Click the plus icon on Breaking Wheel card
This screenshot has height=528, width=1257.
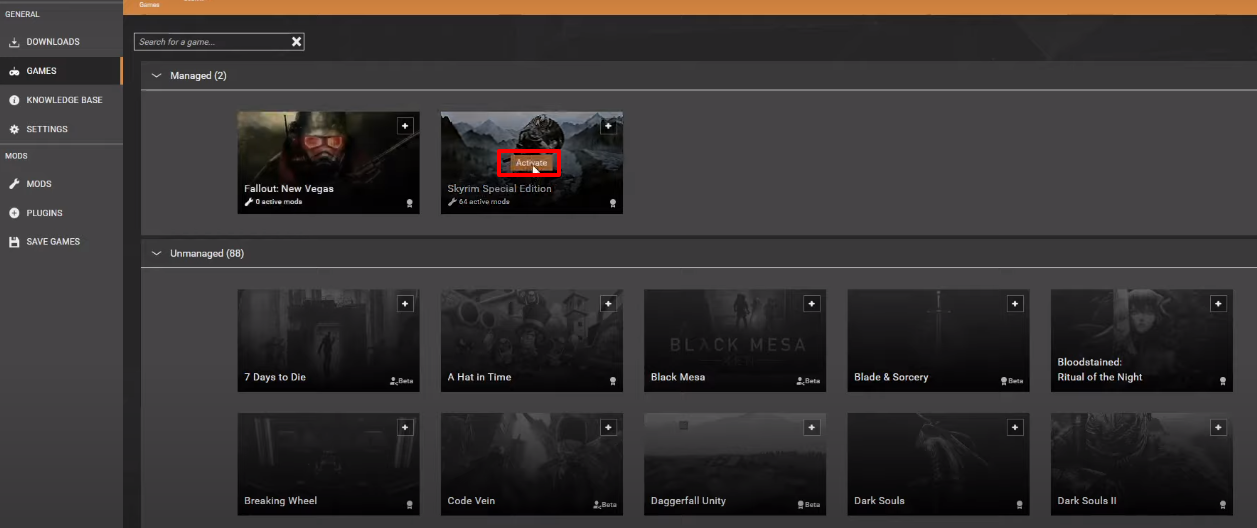(x=405, y=427)
